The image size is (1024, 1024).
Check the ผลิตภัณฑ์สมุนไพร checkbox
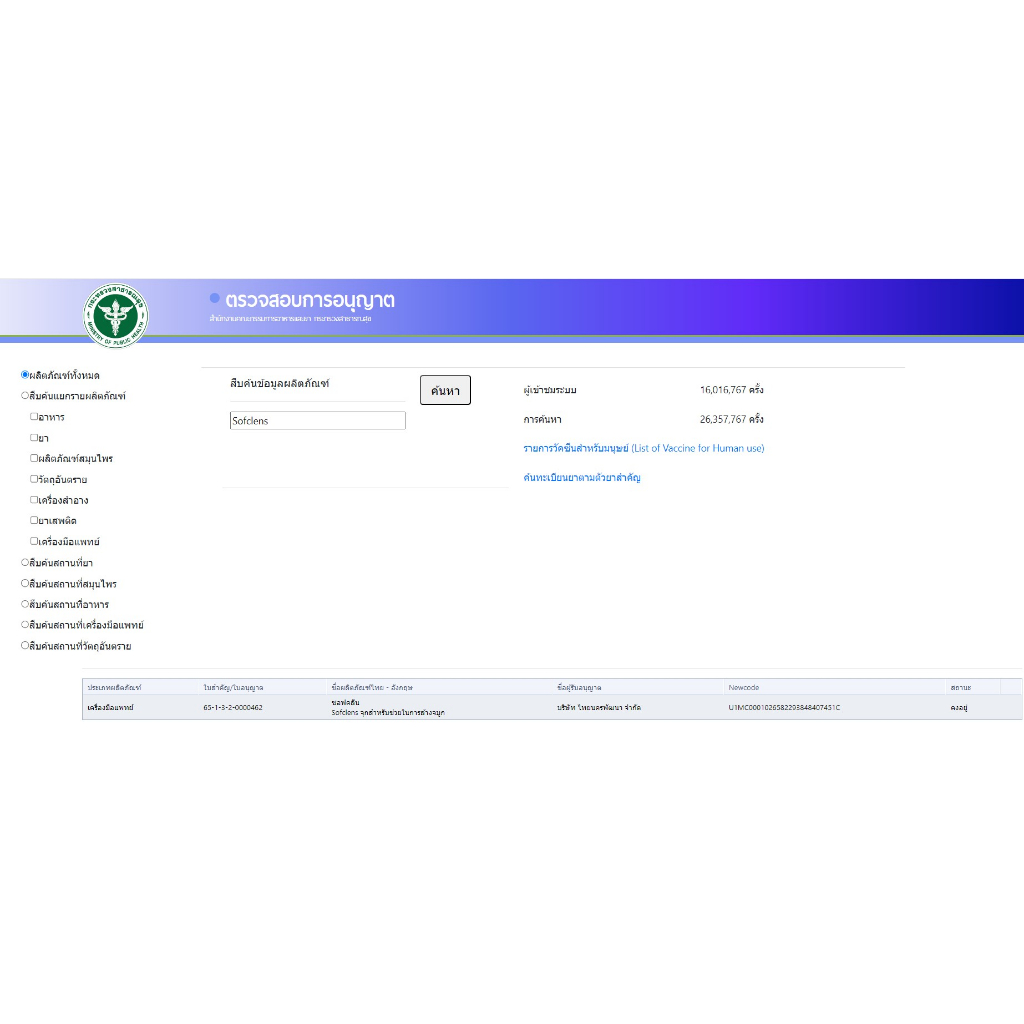(x=34, y=458)
